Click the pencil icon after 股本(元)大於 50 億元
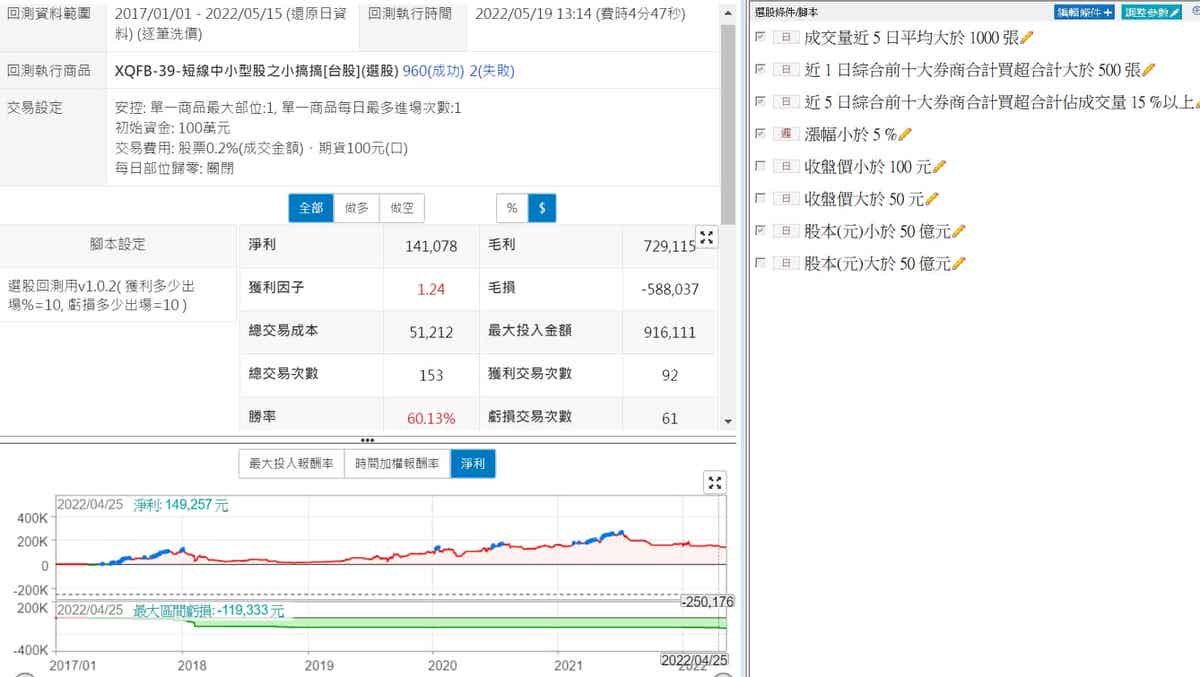The width and height of the screenshot is (1200, 677). pyautogui.click(x=959, y=264)
